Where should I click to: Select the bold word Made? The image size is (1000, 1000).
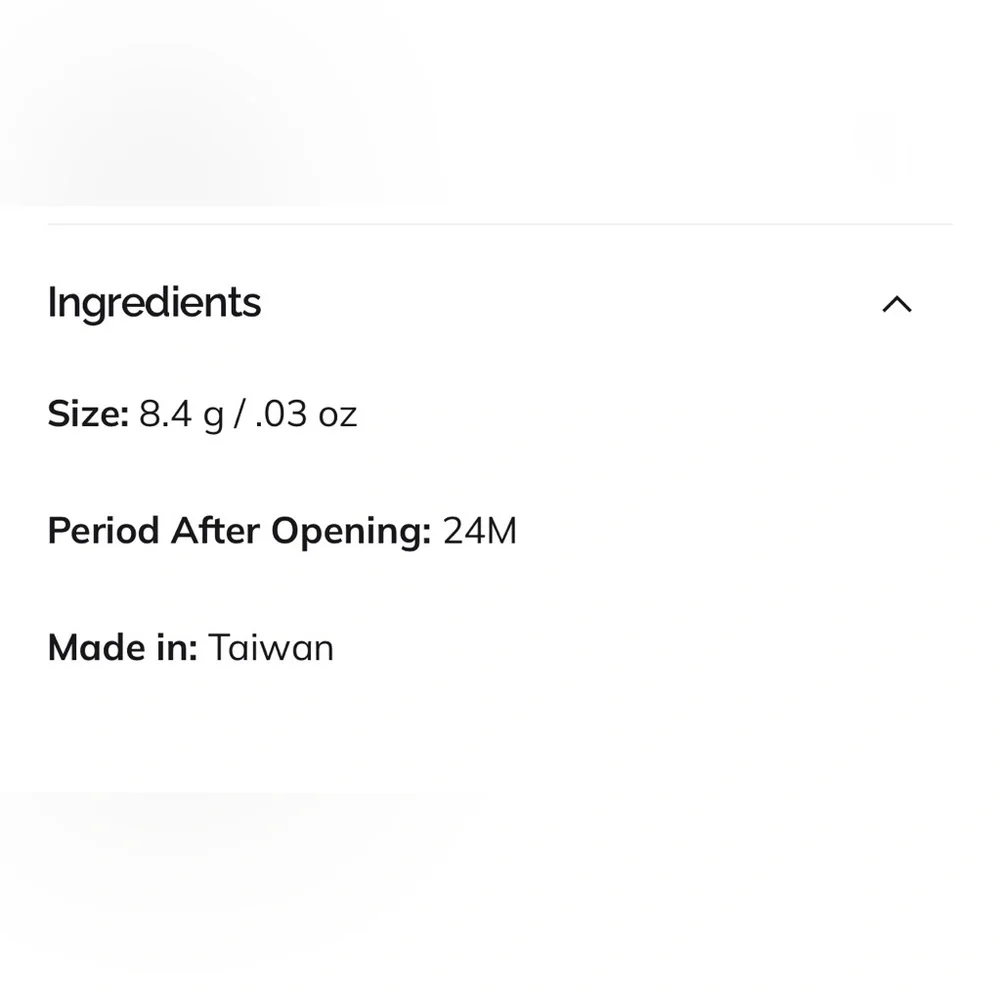[96, 648]
